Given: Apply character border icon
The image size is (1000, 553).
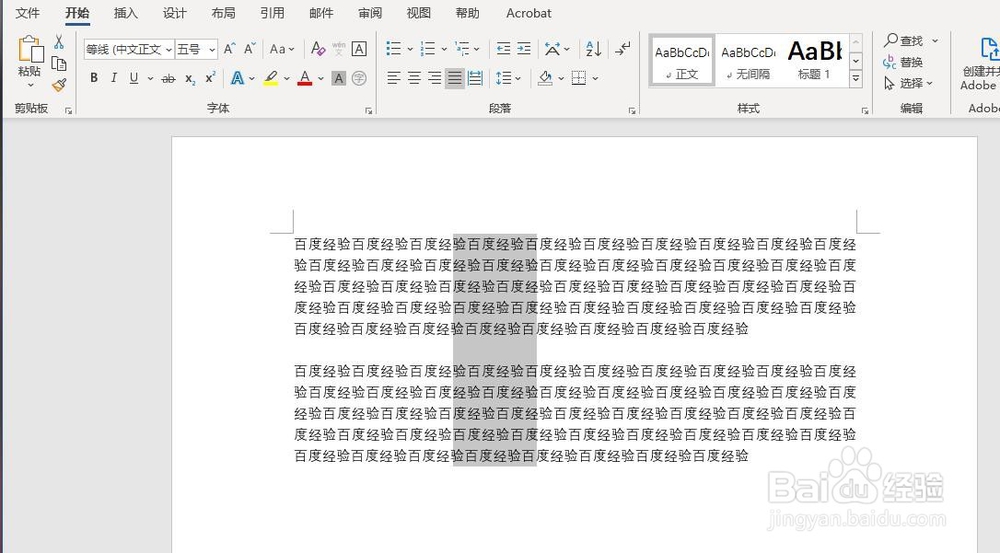Looking at the screenshot, I should pyautogui.click(x=359, y=49).
